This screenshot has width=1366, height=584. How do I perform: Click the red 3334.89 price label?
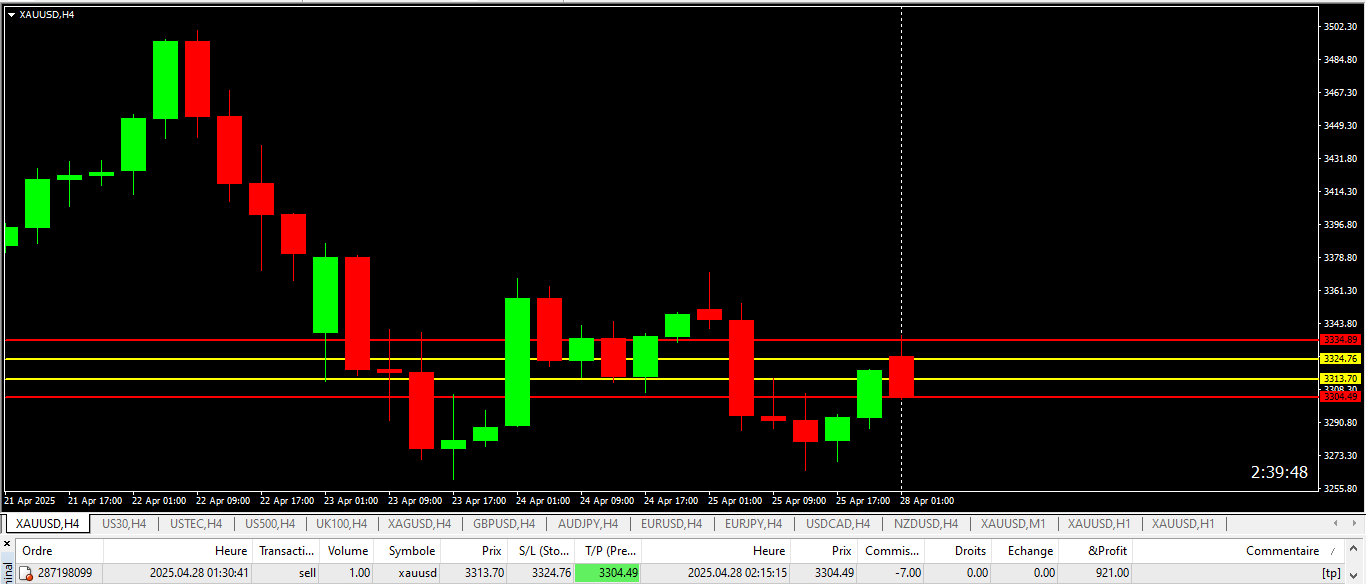pyautogui.click(x=1340, y=340)
